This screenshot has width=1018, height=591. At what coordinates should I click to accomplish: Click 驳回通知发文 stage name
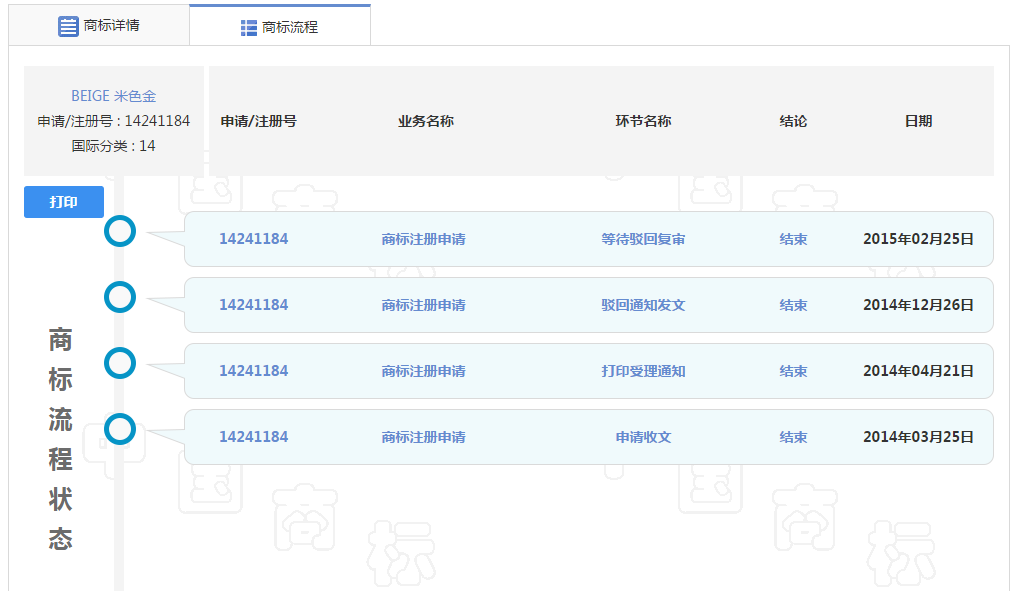643,305
